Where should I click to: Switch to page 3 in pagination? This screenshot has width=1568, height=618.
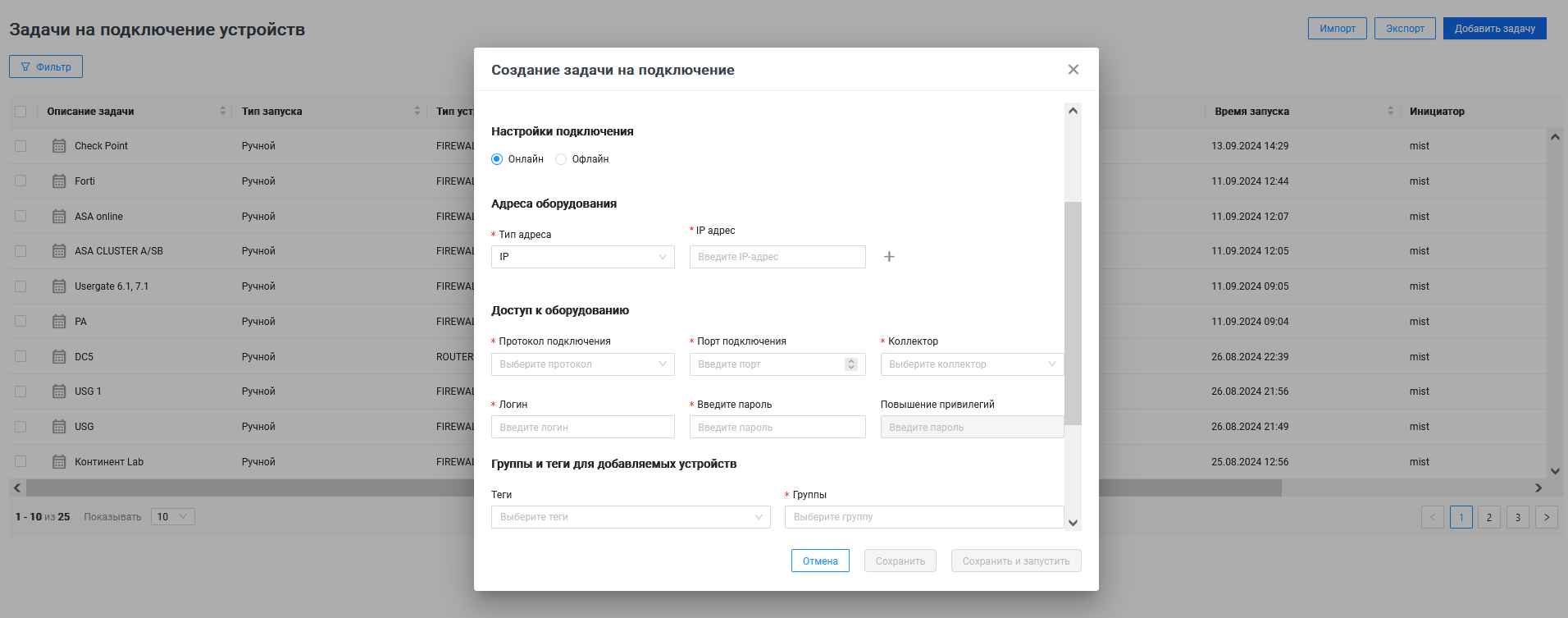[1517, 517]
